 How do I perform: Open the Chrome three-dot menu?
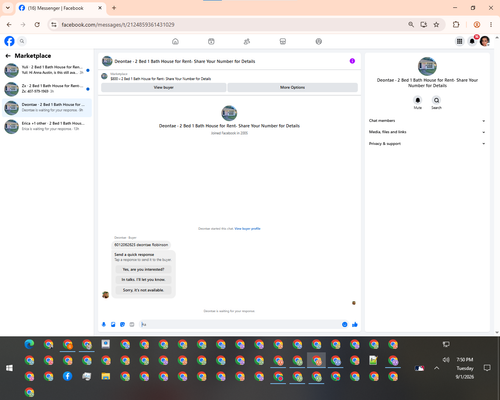click(x=491, y=25)
